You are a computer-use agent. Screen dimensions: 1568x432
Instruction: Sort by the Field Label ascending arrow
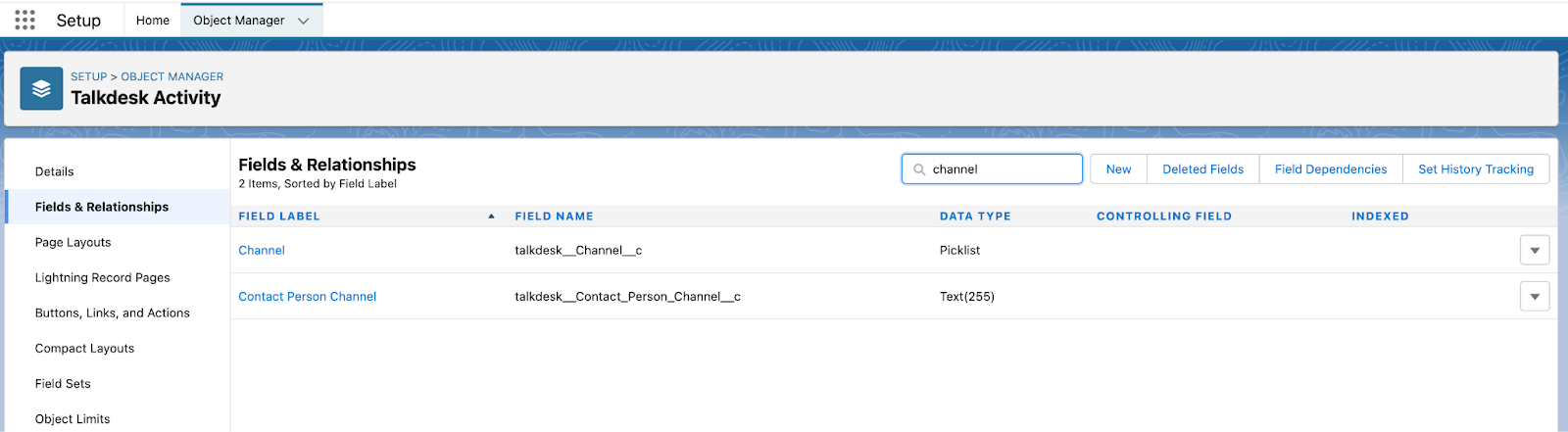click(491, 216)
